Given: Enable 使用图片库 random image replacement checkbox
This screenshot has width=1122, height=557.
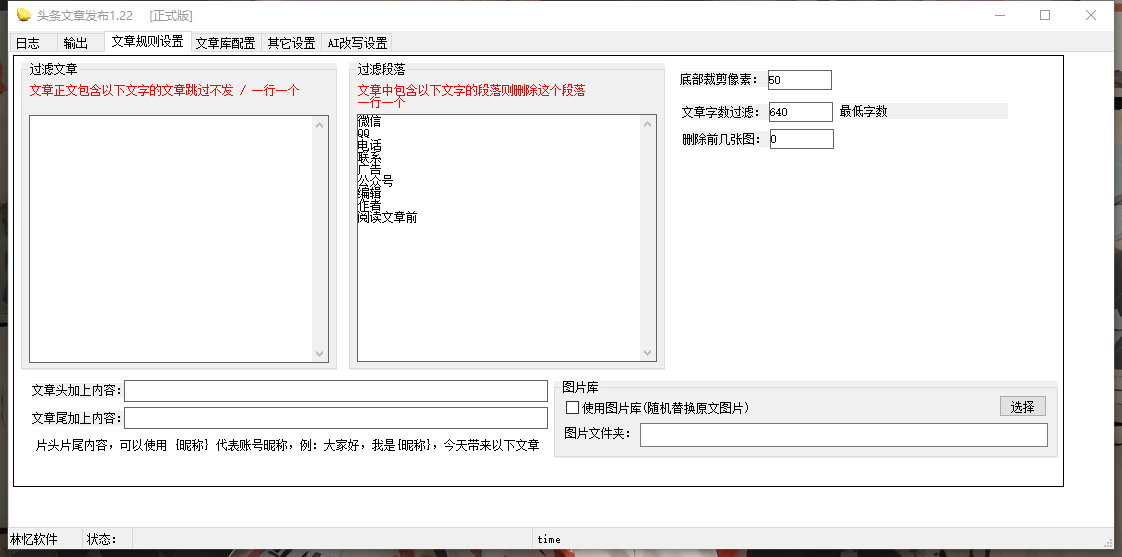Looking at the screenshot, I should tap(573, 408).
